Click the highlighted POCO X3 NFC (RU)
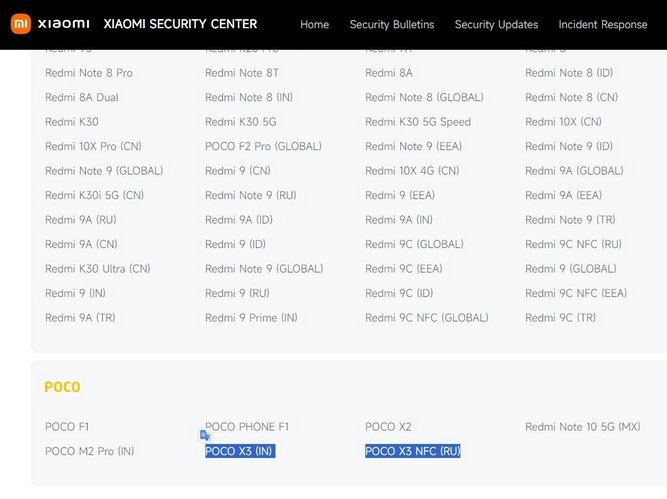 (x=413, y=451)
